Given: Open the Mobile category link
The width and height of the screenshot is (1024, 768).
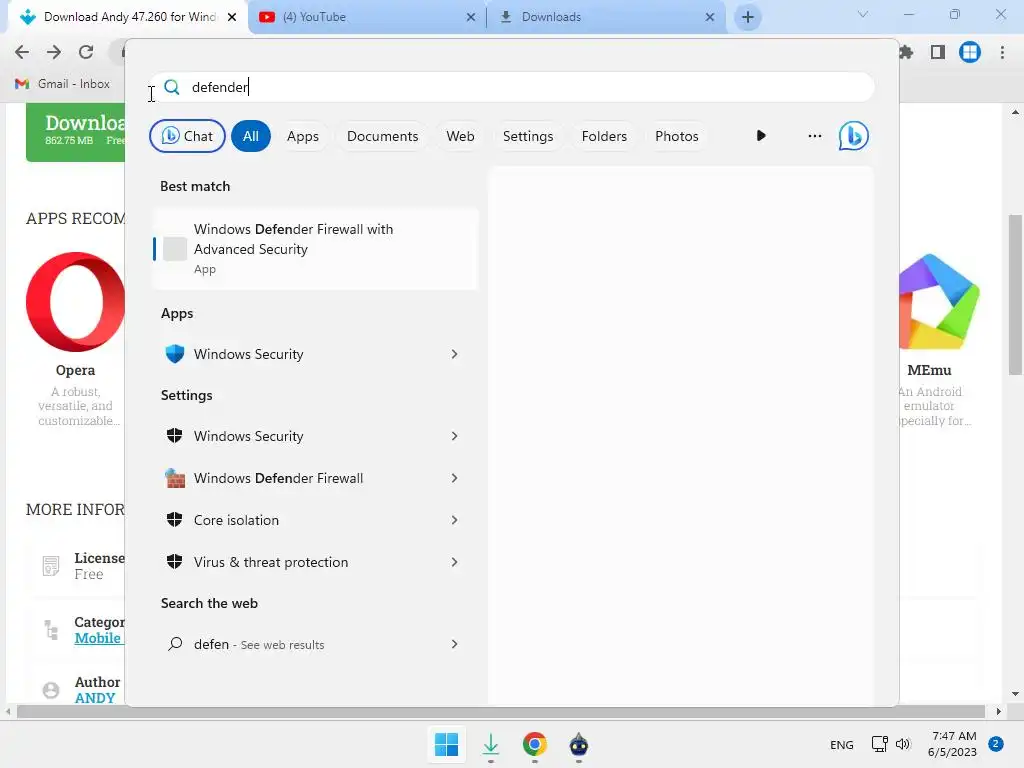Looking at the screenshot, I should pos(97,638).
